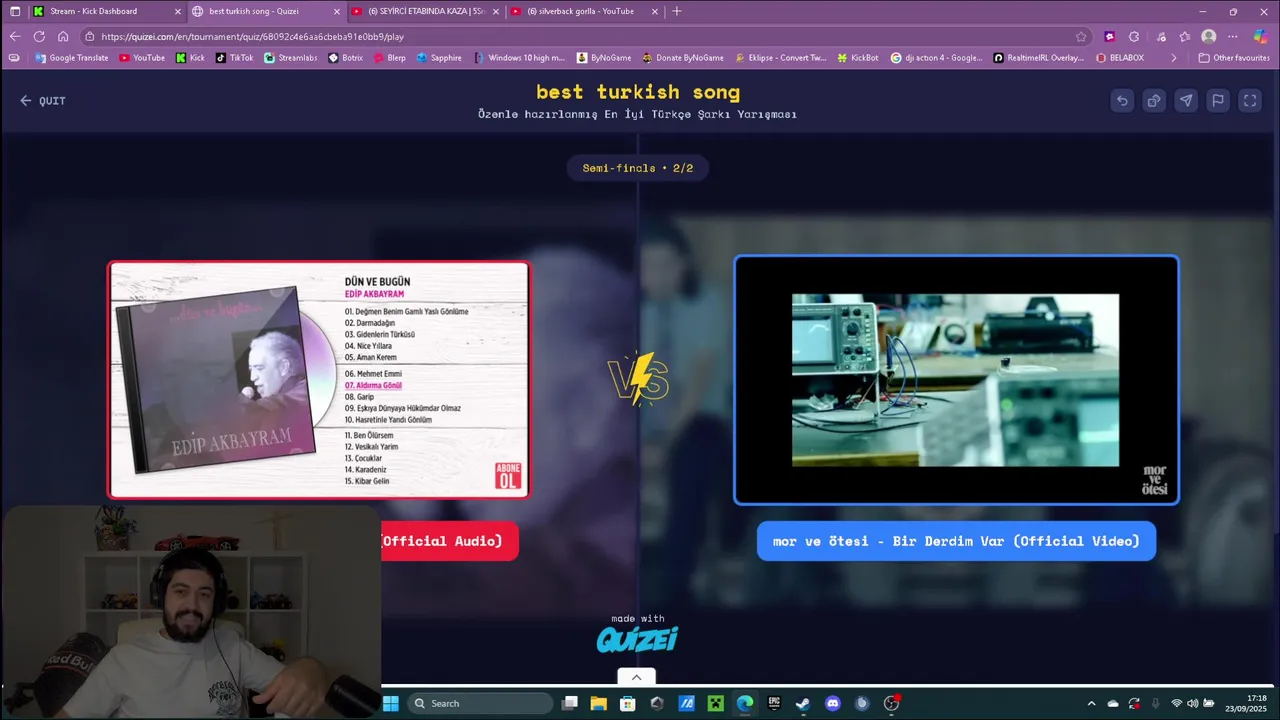
Task: Open Blerp bookmark
Action: 390,58
